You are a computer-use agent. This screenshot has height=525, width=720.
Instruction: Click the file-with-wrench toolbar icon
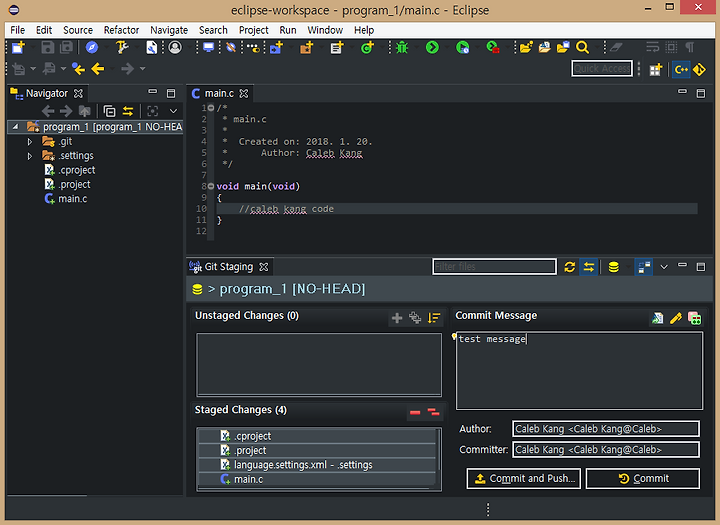[152, 47]
